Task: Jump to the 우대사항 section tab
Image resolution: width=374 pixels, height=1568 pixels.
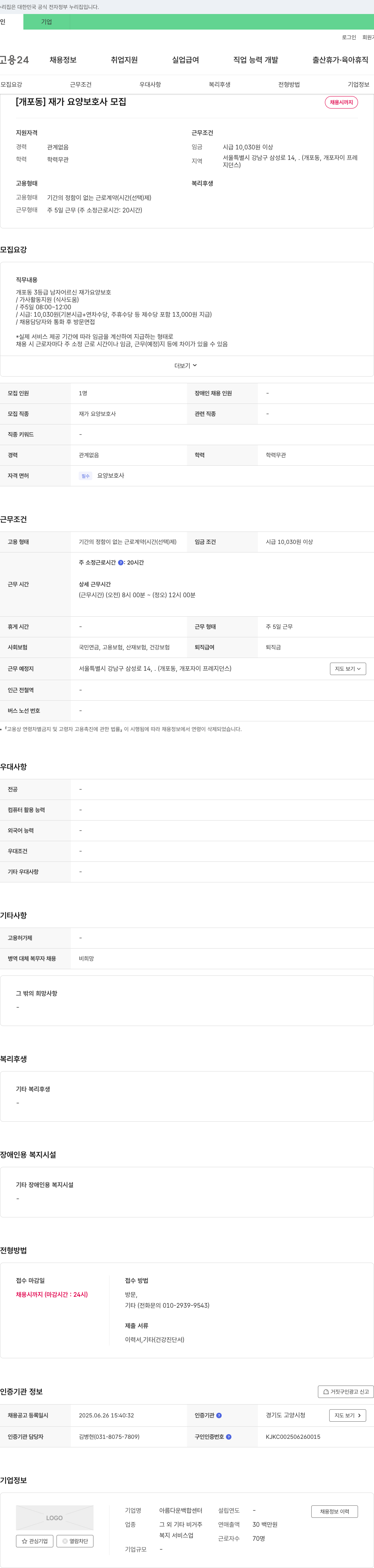Action: (x=150, y=84)
